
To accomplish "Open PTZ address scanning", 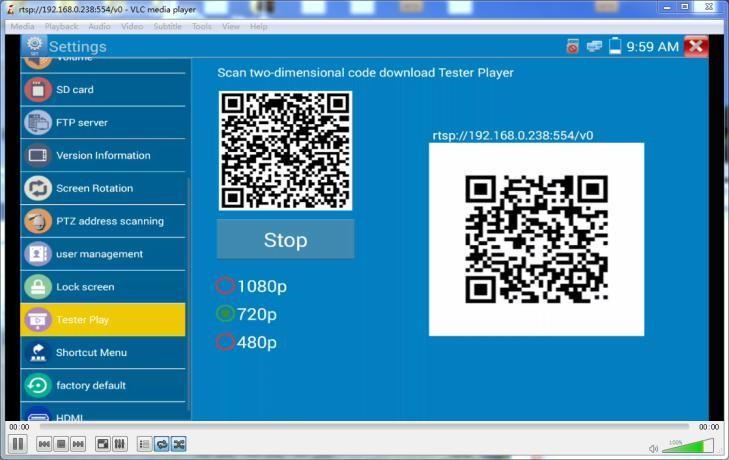I will (x=103, y=221).
